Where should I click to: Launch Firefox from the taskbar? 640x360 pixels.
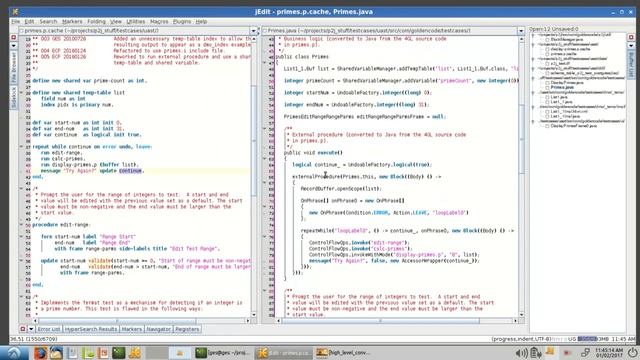40,353
